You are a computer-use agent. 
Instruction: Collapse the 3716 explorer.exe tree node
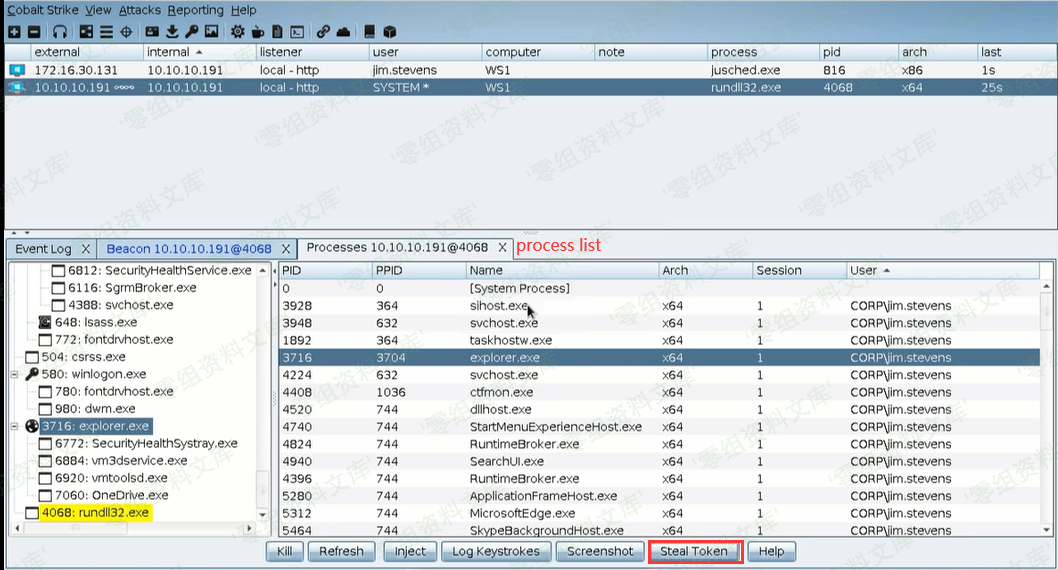(14, 426)
